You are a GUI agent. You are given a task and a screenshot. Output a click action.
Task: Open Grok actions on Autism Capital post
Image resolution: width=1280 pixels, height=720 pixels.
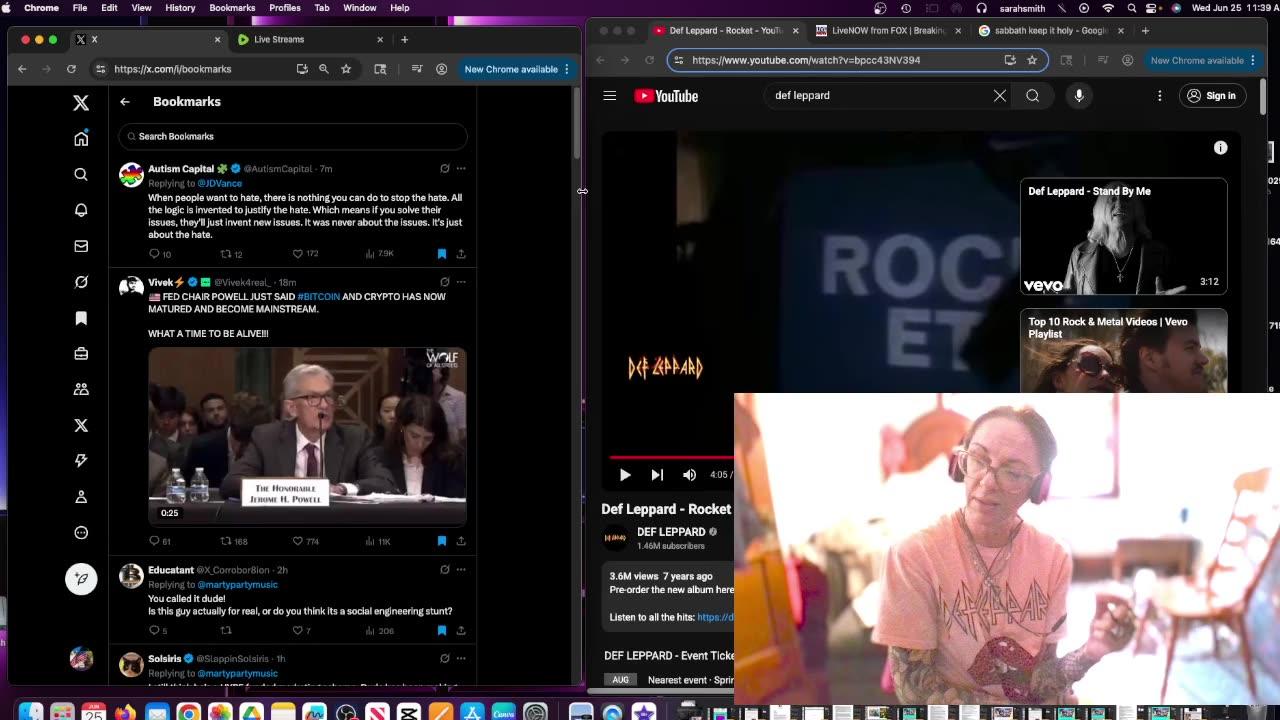[x=445, y=168]
